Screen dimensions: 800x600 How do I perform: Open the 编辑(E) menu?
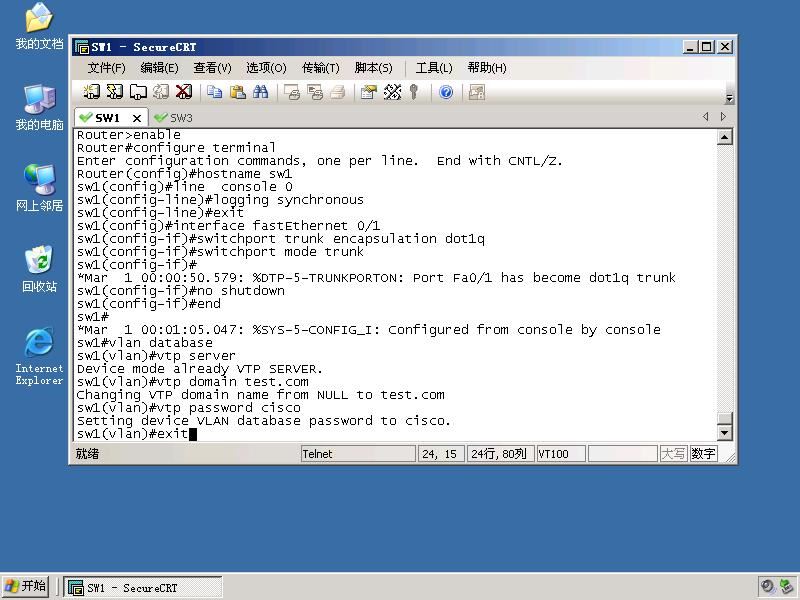159,68
